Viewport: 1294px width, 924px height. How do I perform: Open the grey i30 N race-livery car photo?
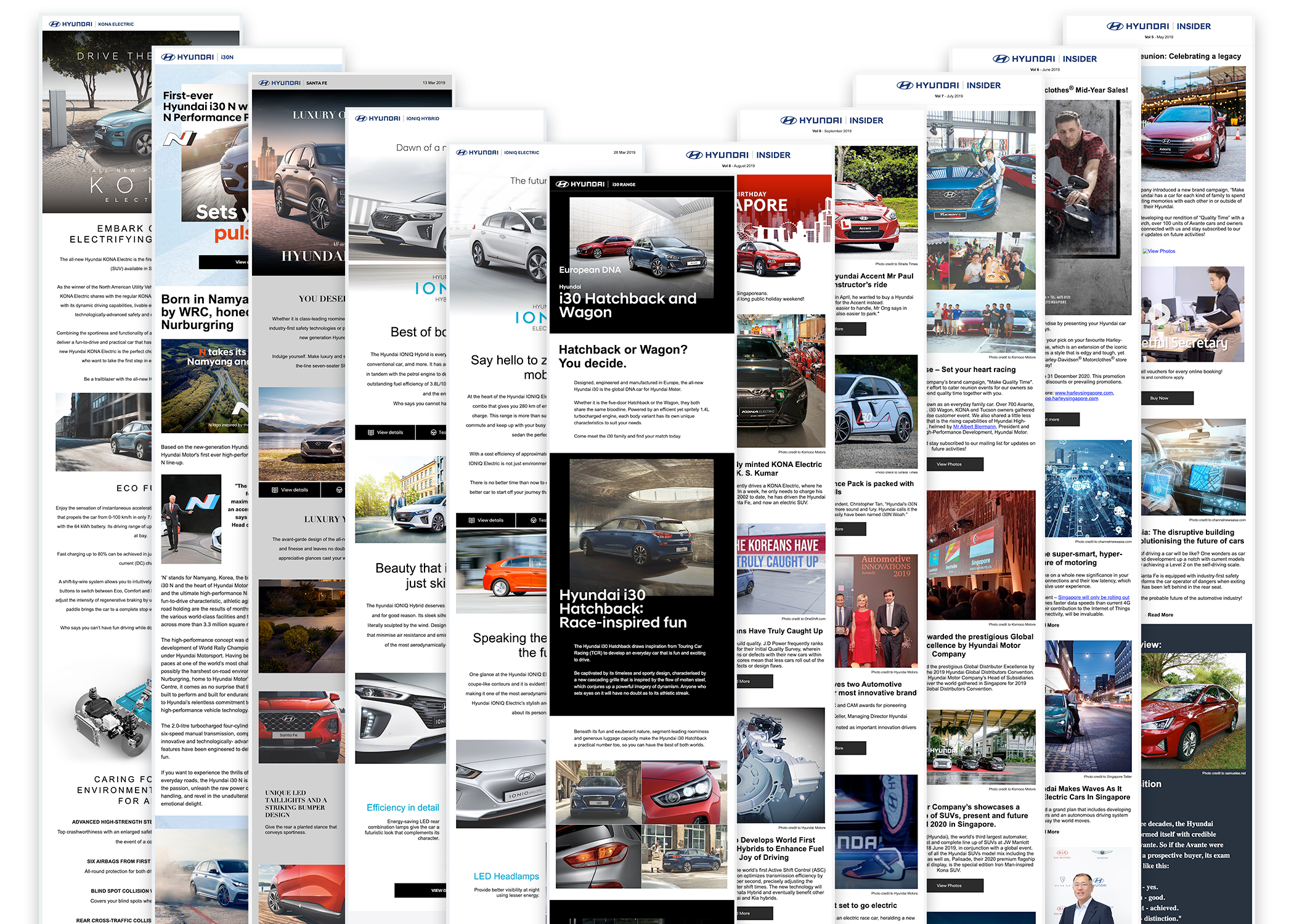click(876, 412)
